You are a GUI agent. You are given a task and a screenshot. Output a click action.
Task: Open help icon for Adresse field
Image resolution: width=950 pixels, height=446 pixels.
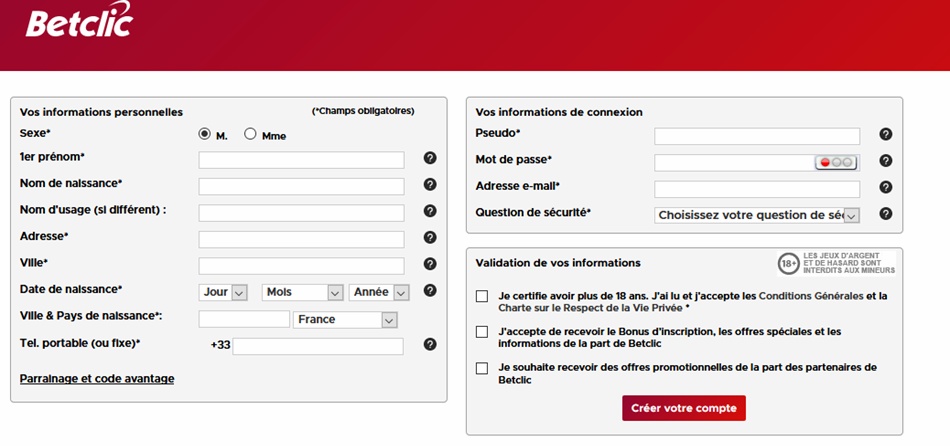(x=430, y=238)
